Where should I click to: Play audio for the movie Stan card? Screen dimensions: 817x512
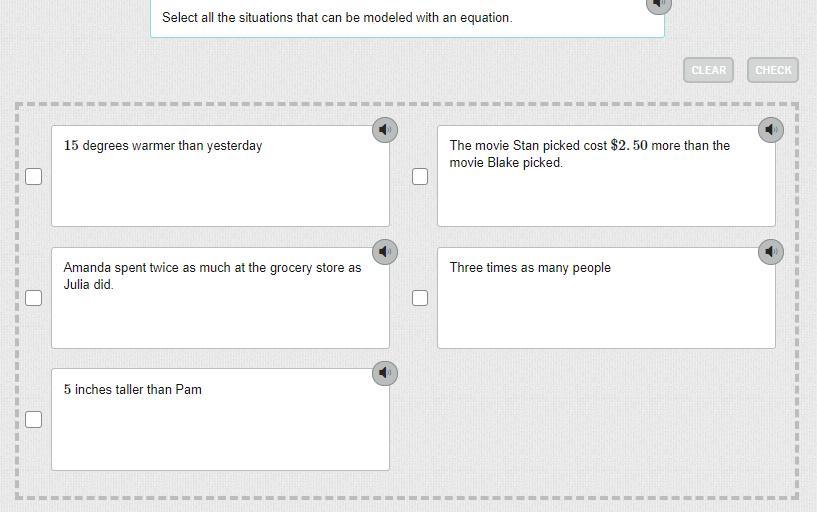point(771,130)
